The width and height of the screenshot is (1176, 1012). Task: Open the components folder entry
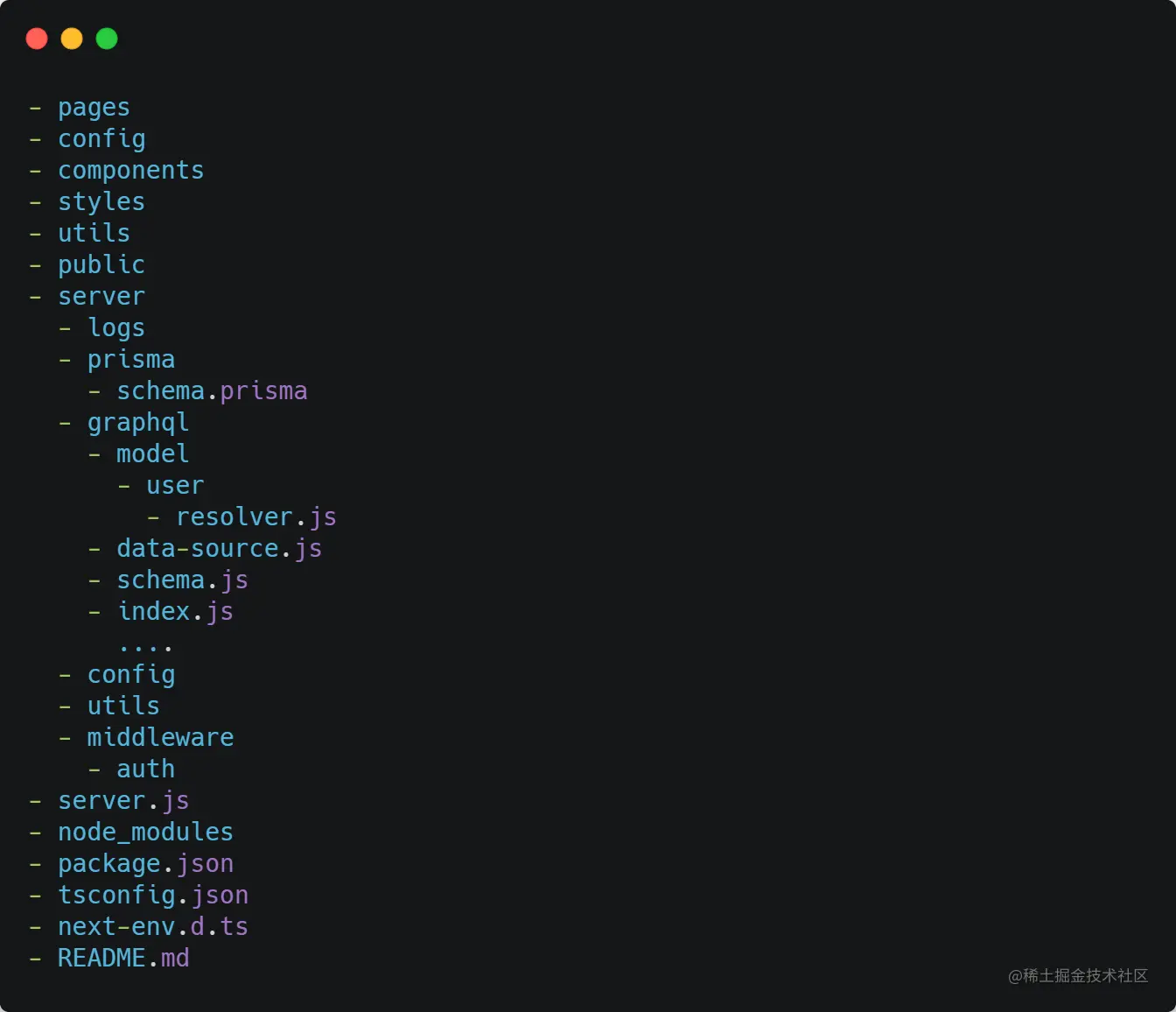(131, 170)
